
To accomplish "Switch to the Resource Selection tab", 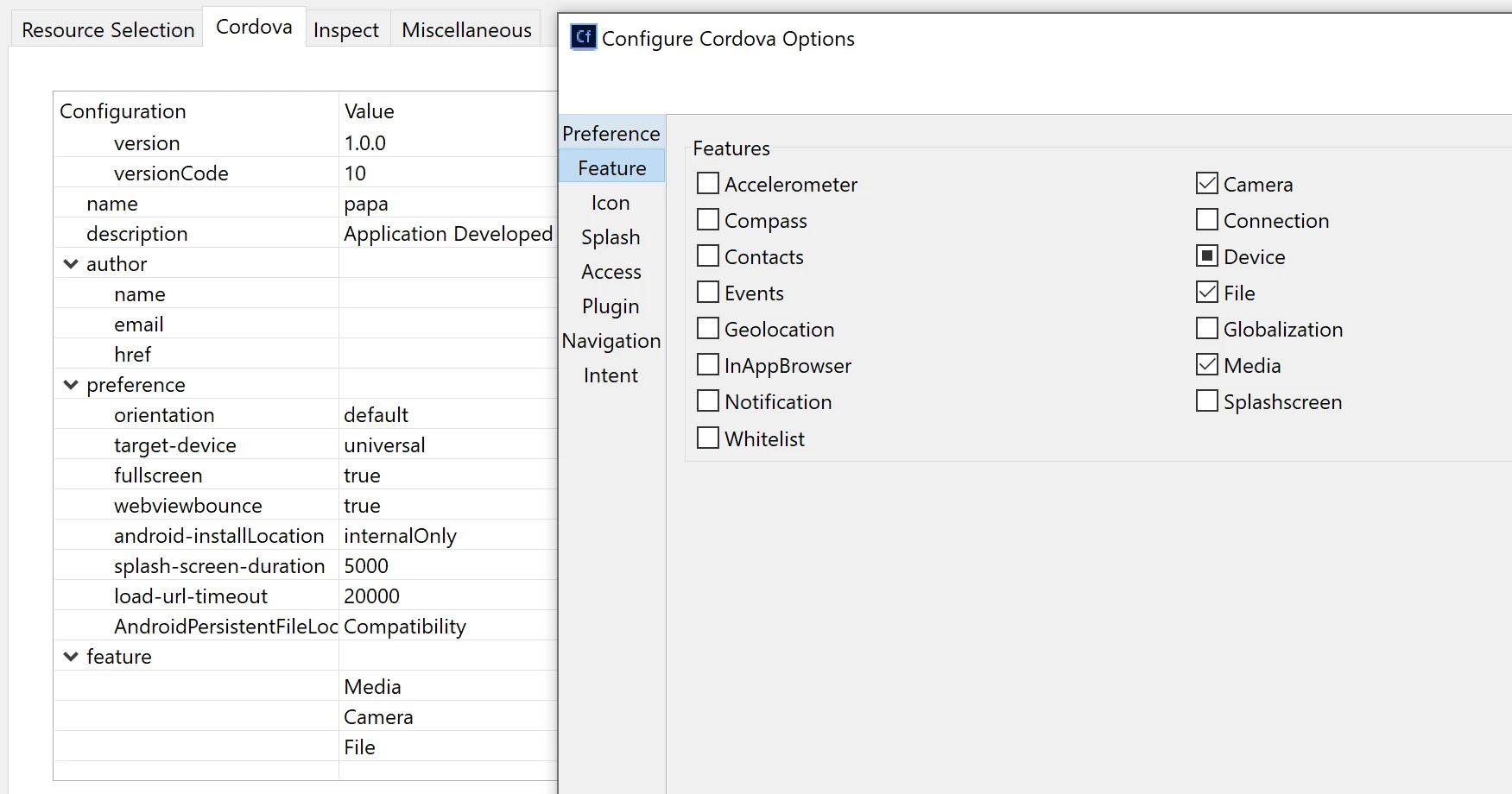I will 108,30.
